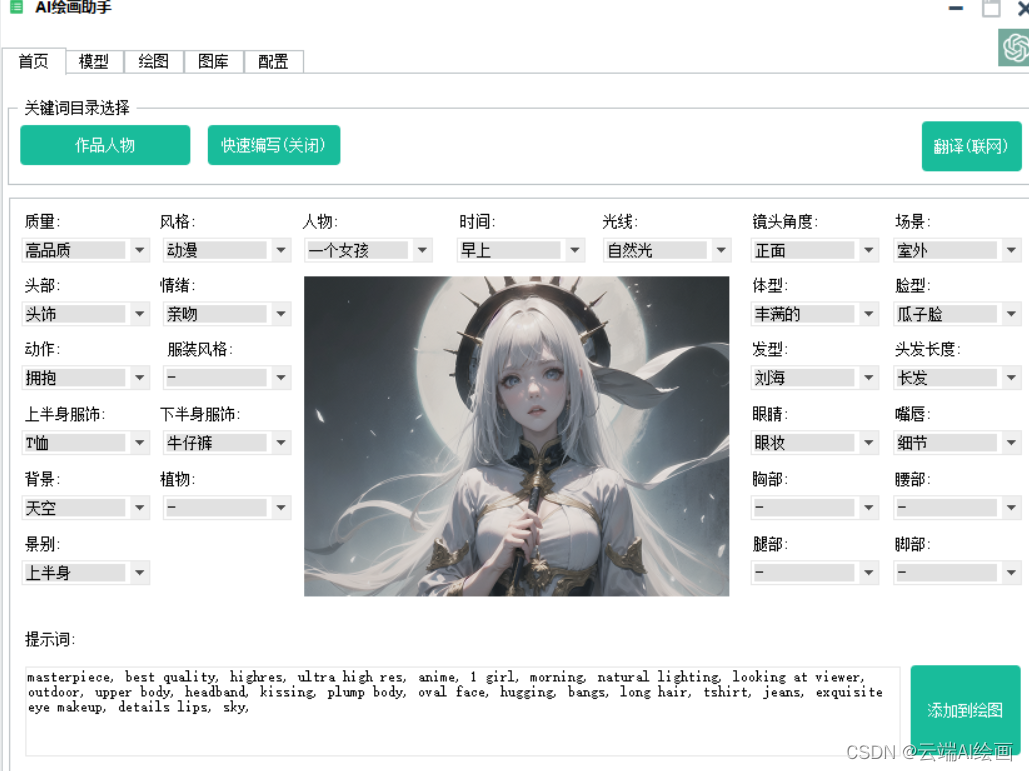Expand the 动作 dropdown showing 拥抱
This screenshot has width=1029, height=771.
tap(86, 377)
